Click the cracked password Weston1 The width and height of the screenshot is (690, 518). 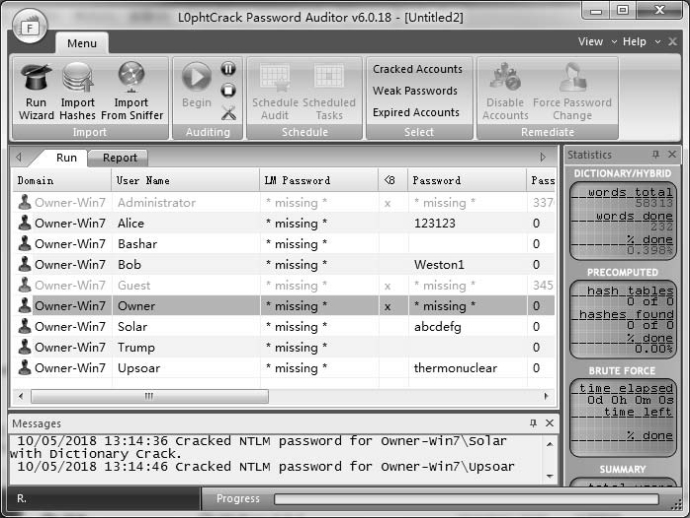439,265
